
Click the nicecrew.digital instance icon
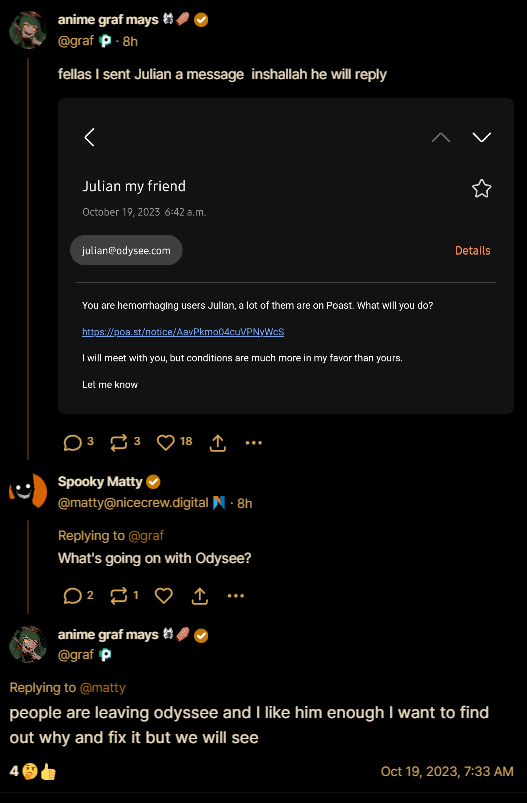[x=219, y=503]
